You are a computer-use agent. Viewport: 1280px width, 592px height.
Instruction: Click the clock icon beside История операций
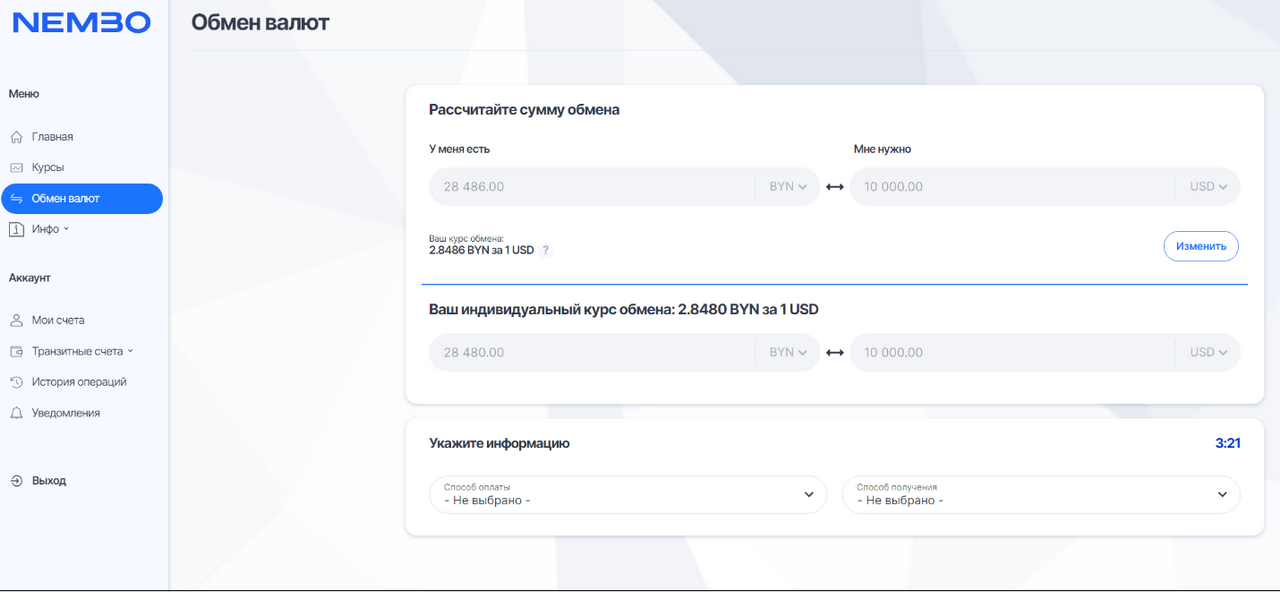[x=16, y=382]
